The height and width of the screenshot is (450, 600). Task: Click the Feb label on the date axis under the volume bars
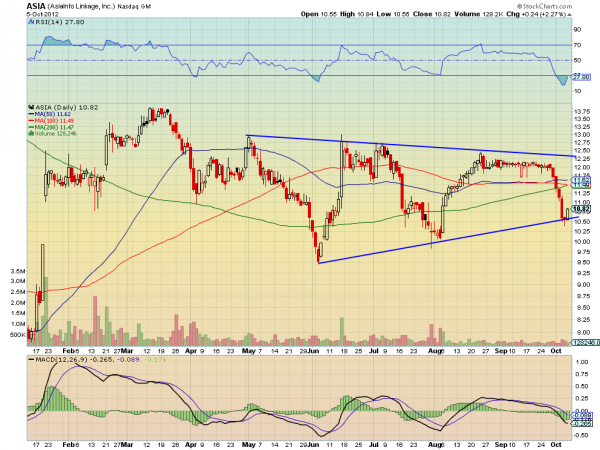(68, 351)
